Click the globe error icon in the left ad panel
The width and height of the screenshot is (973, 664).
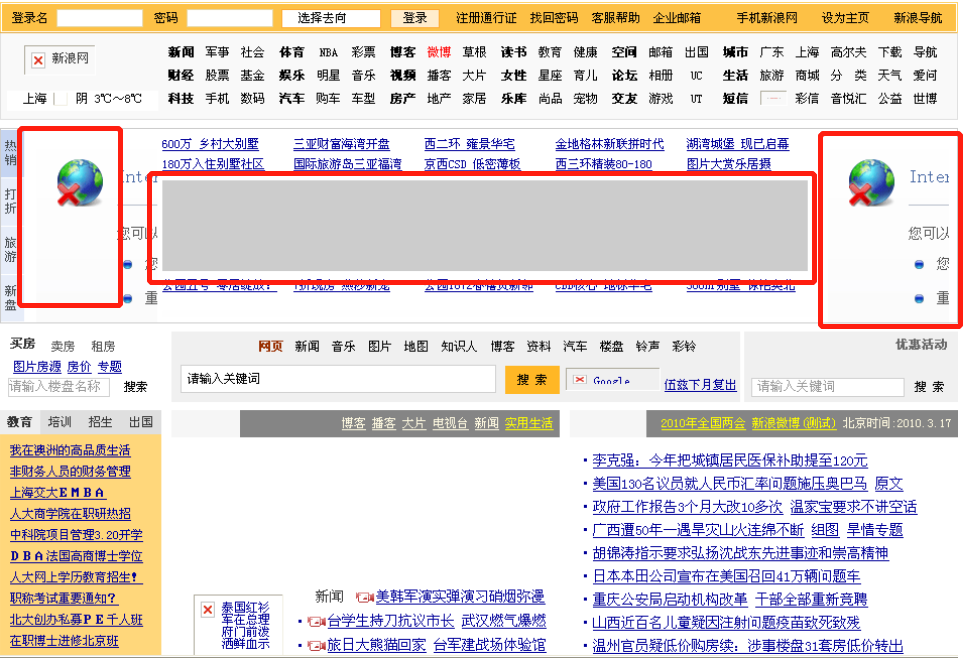point(79,182)
